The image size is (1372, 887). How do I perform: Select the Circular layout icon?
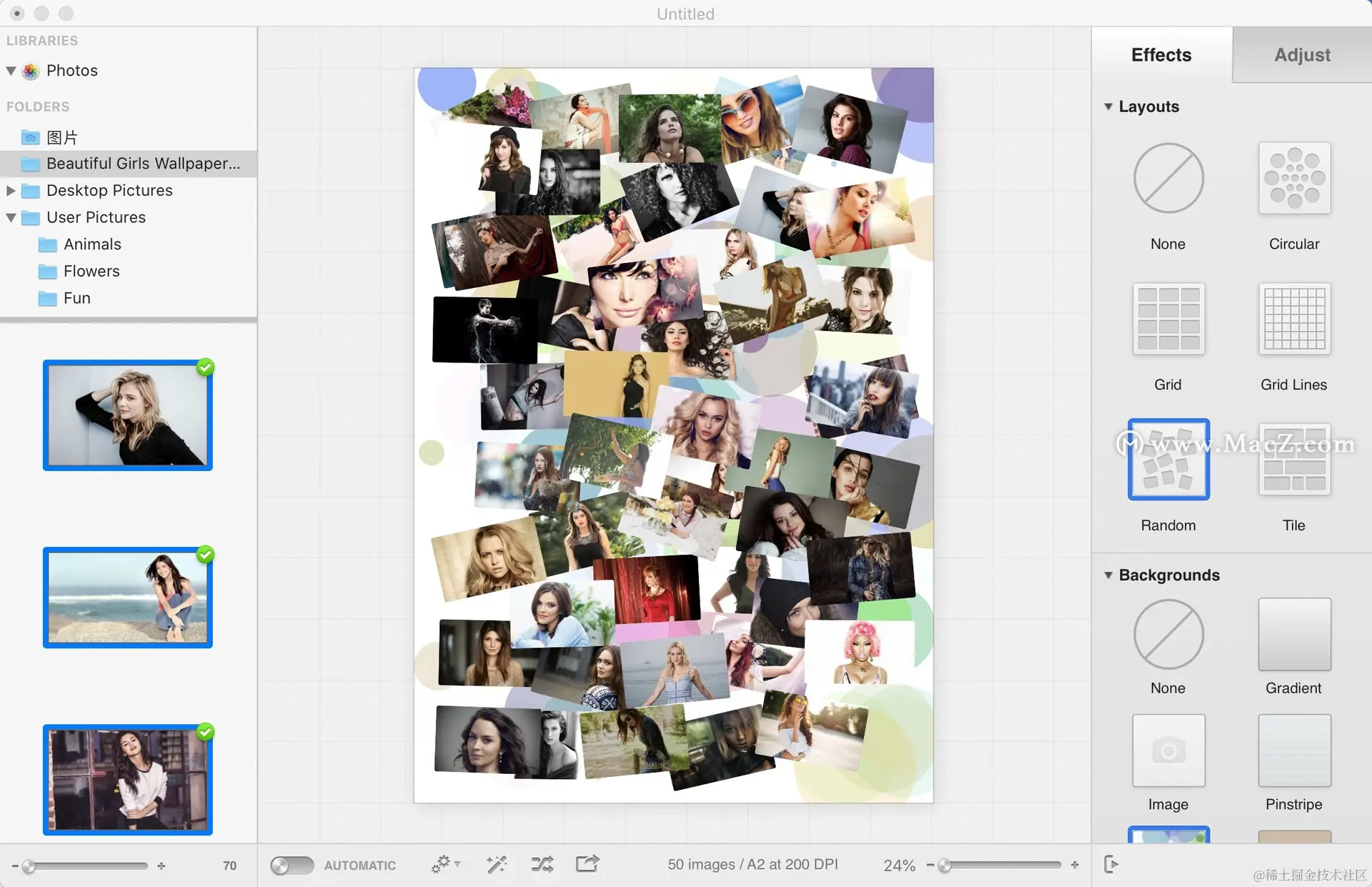click(1294, 179)
